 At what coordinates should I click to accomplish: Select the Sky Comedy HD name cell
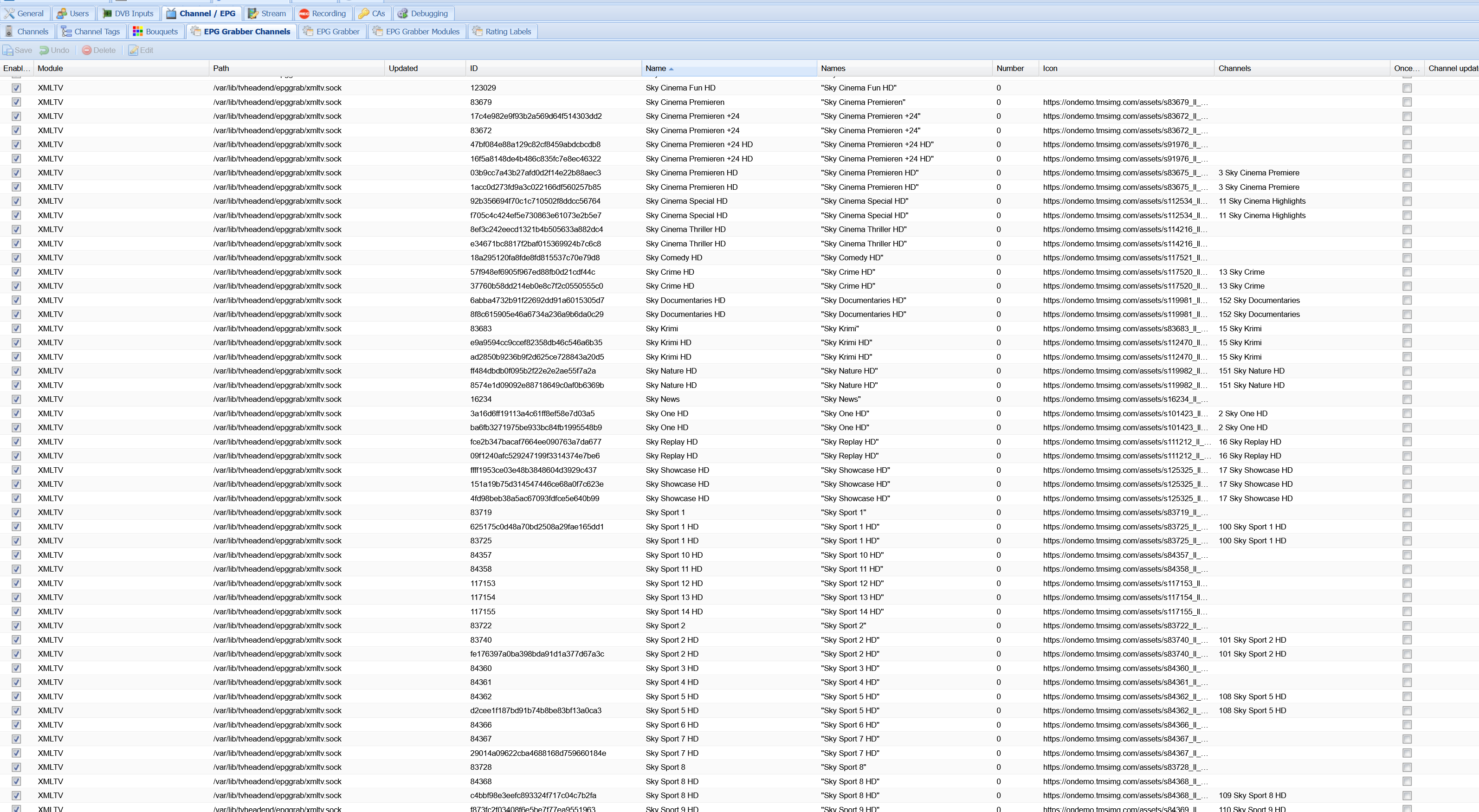[729, 258]
